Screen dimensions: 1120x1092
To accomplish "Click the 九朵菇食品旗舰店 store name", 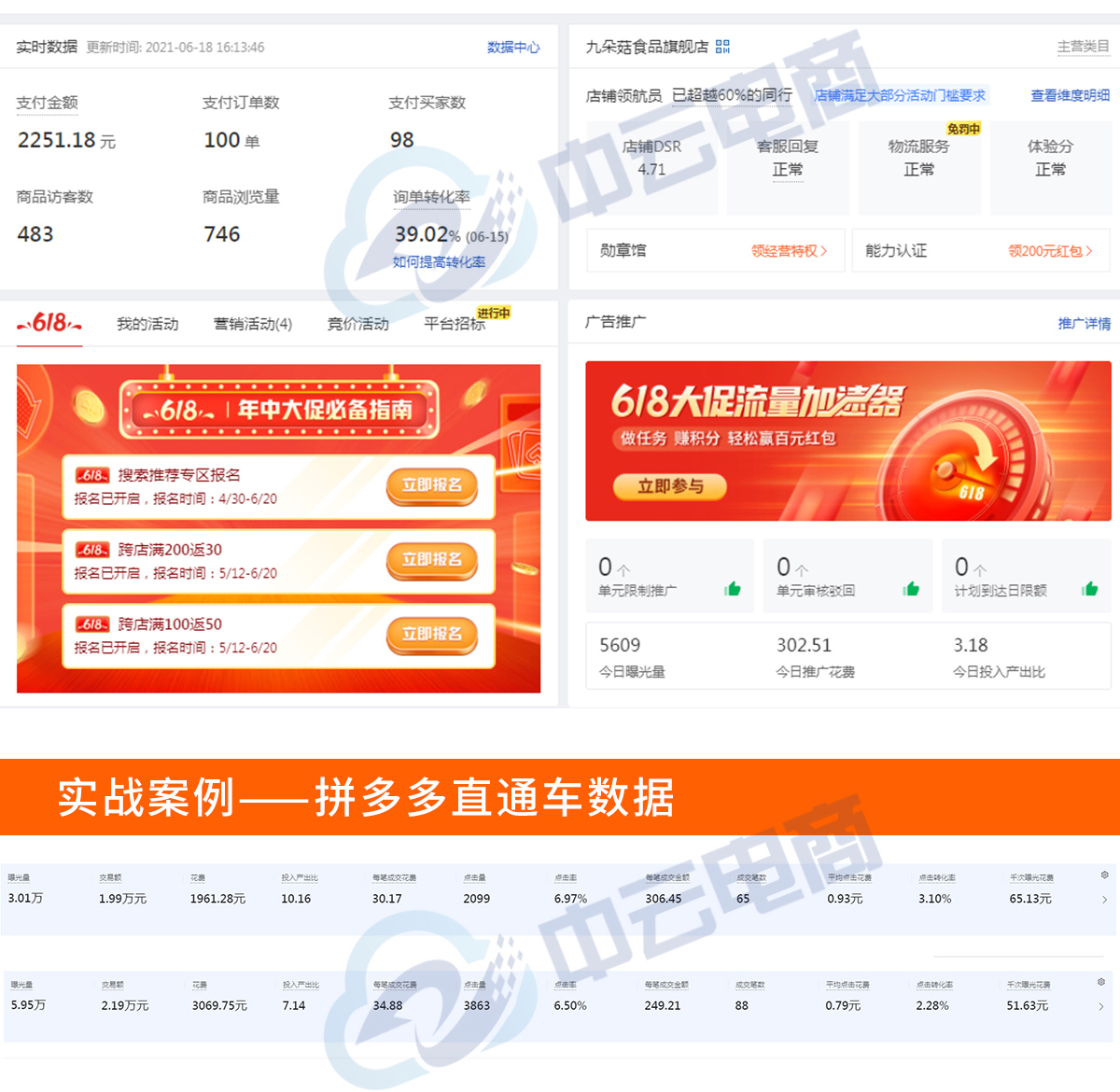I will pos(647,47).
